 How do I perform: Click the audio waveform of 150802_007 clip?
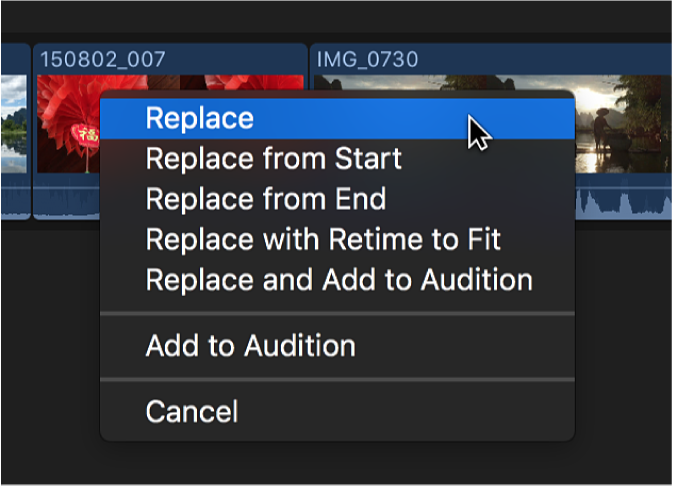(67, 202)
